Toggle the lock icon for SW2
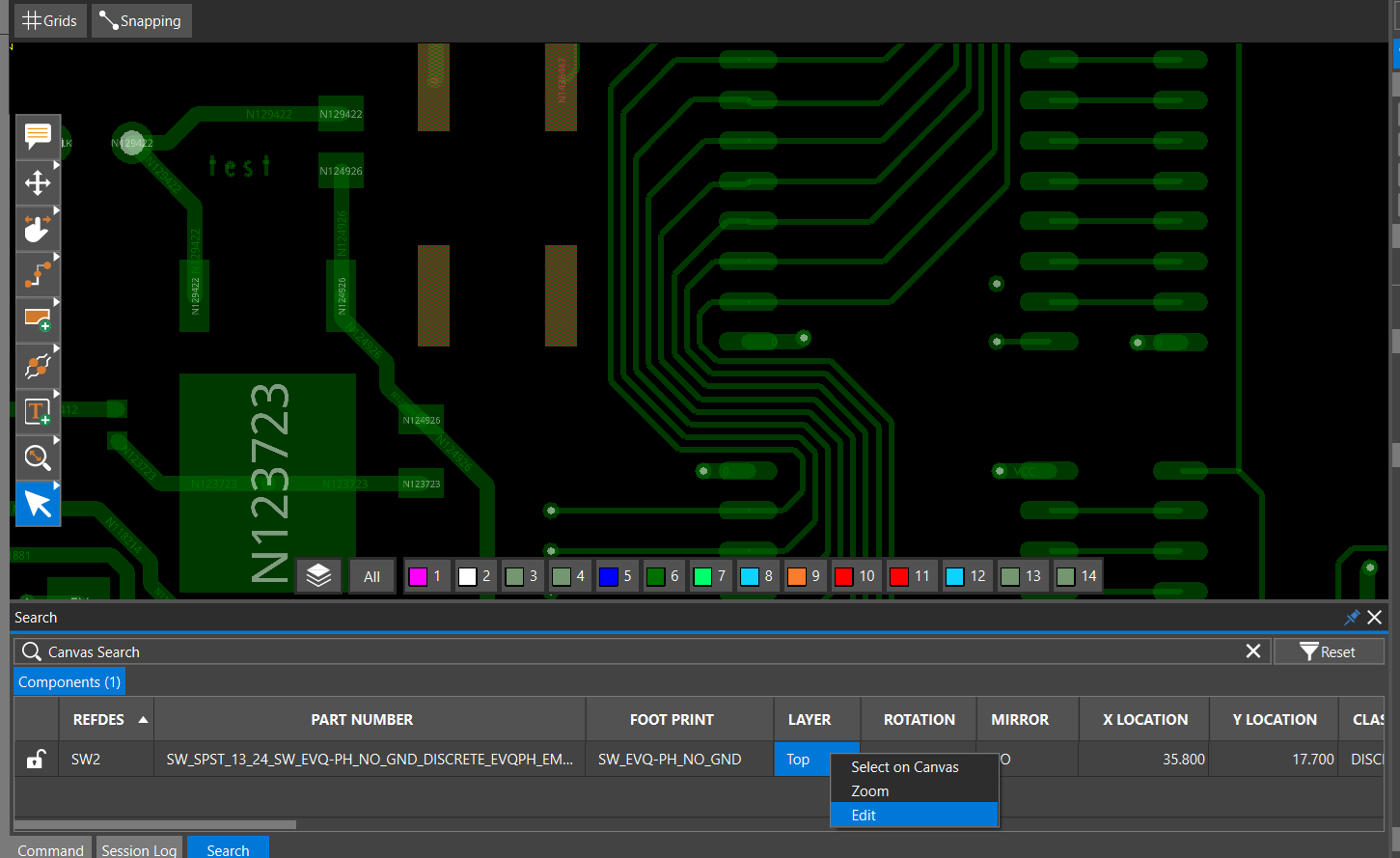1400x858 pixels. 36,759
